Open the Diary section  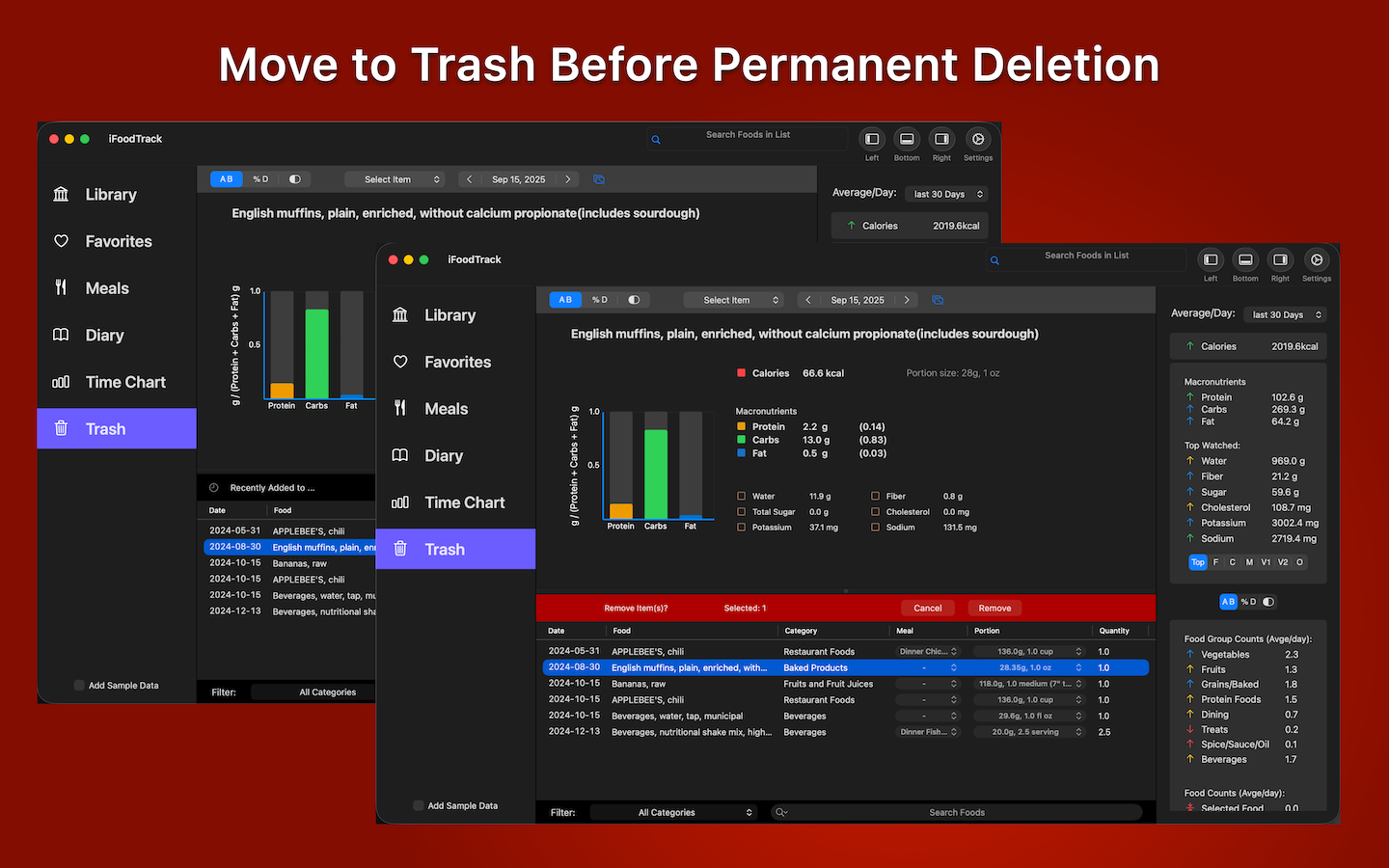click(443, 455)
